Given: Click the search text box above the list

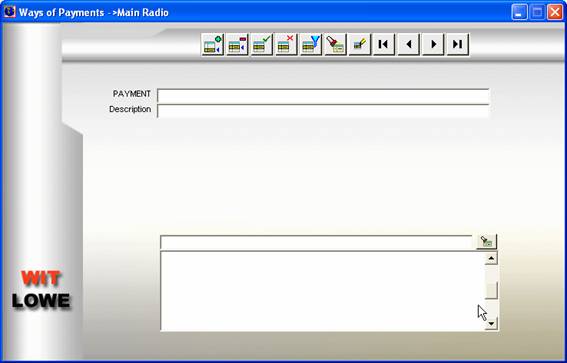Looking at the screenshot, I should click(x=316, y=243).
